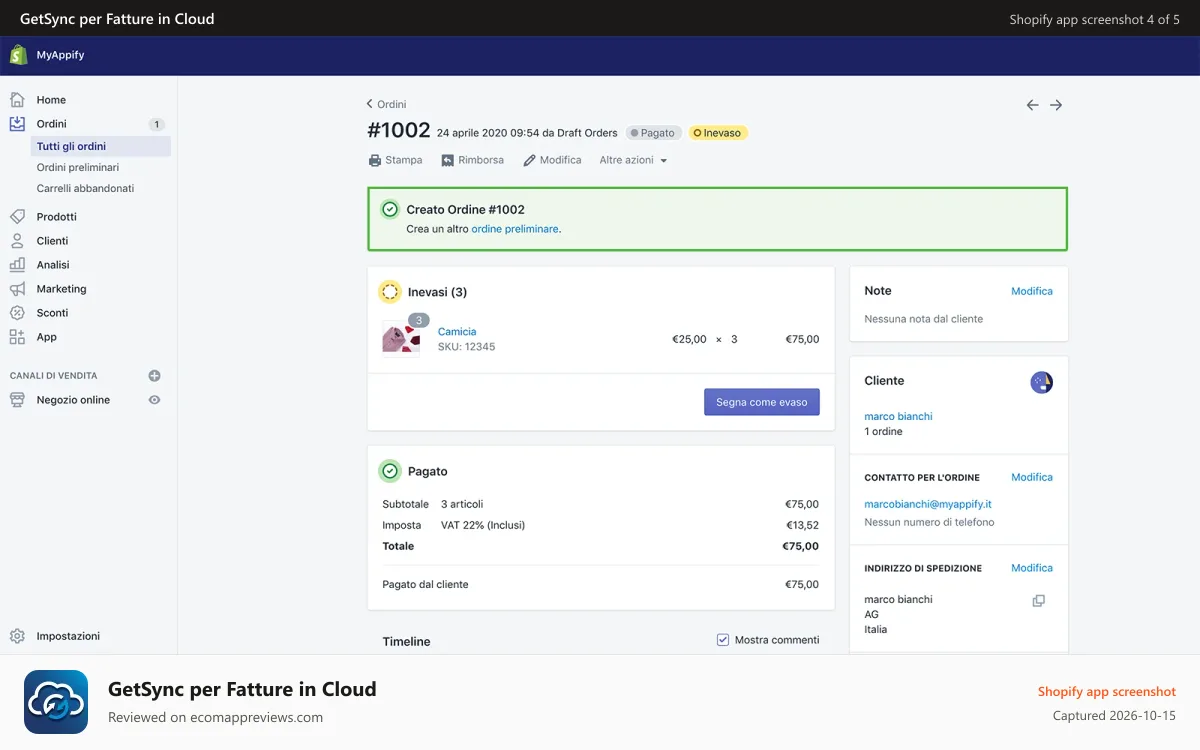Click Rimborsa refund action
This screenshot has width=1200, height=750.
point(473,160)
